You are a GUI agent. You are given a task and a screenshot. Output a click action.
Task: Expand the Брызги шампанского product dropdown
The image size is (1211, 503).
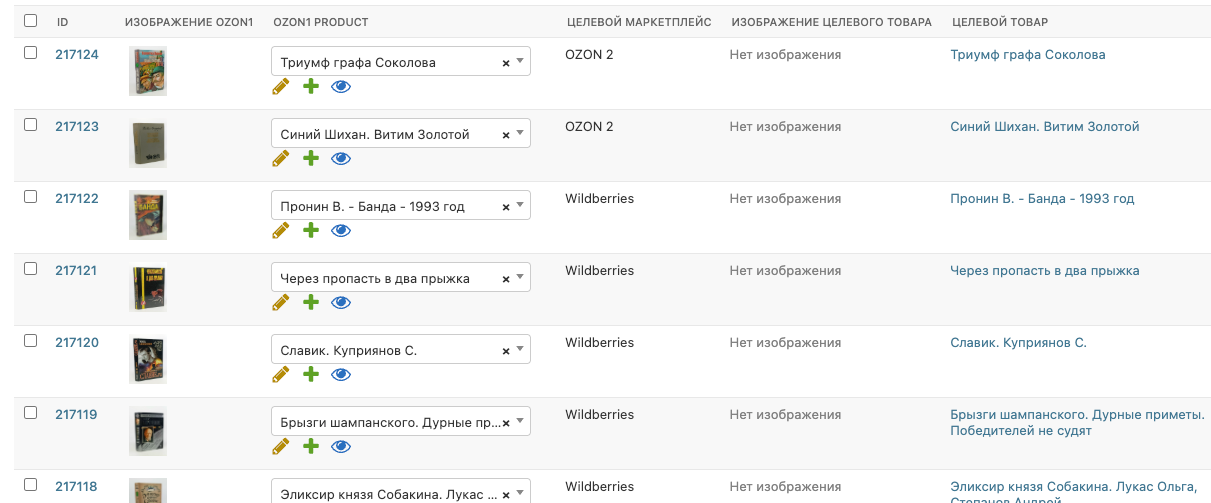[520, 423]
